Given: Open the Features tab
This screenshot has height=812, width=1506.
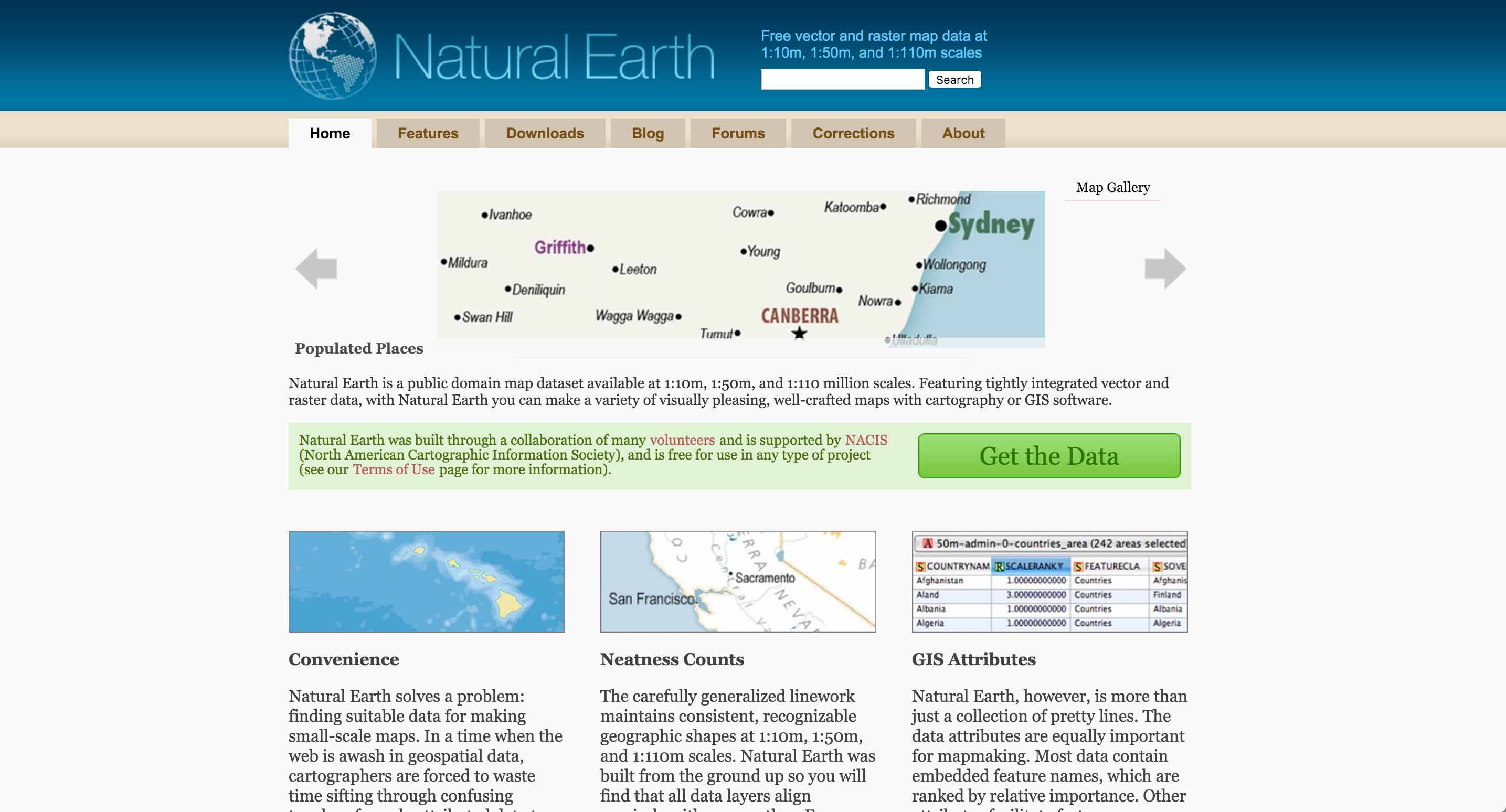Looking at the screenshot, I should pos(428,133).
